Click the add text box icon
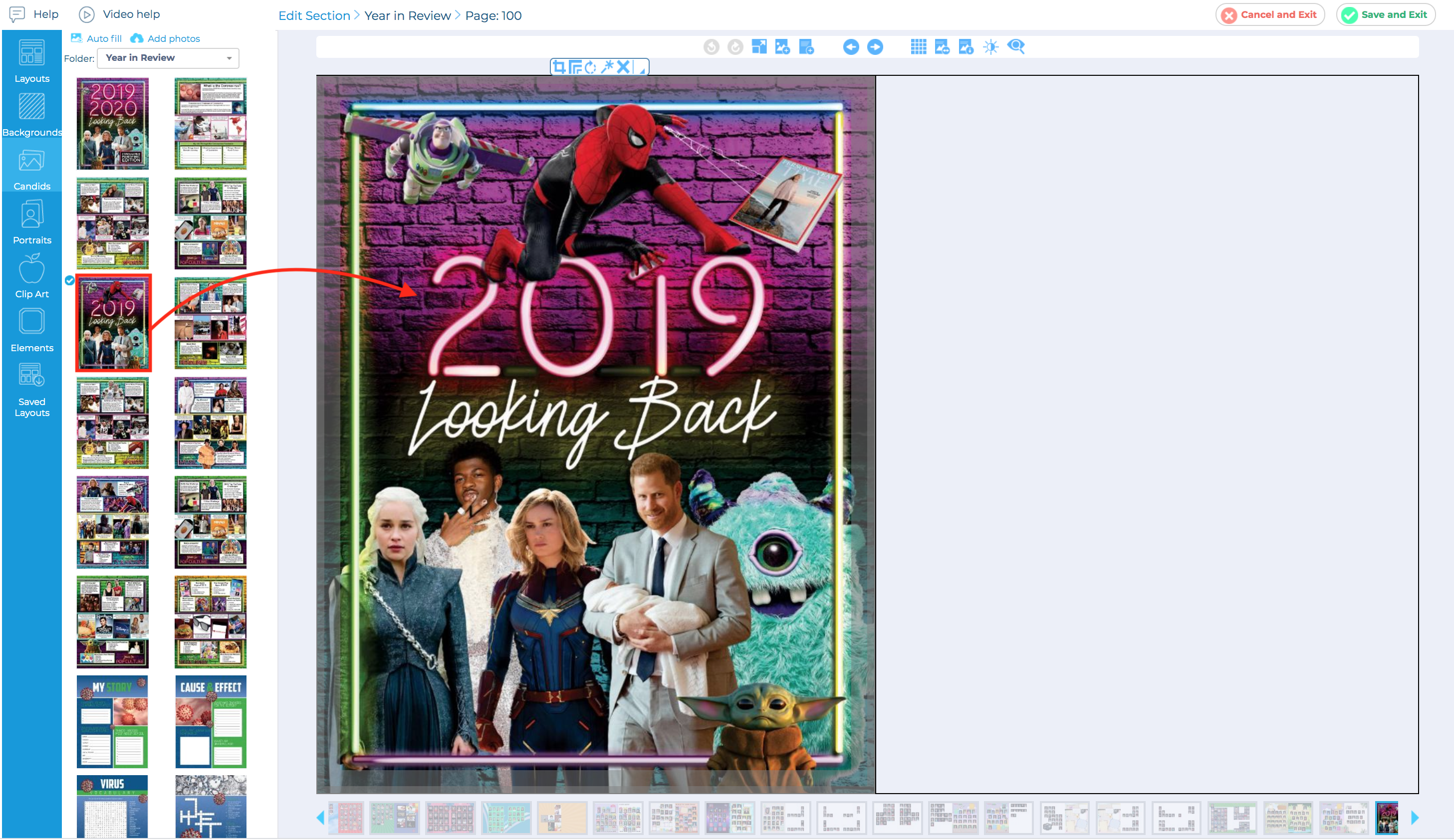This screenshot has height=840, width=1454. 806,47
